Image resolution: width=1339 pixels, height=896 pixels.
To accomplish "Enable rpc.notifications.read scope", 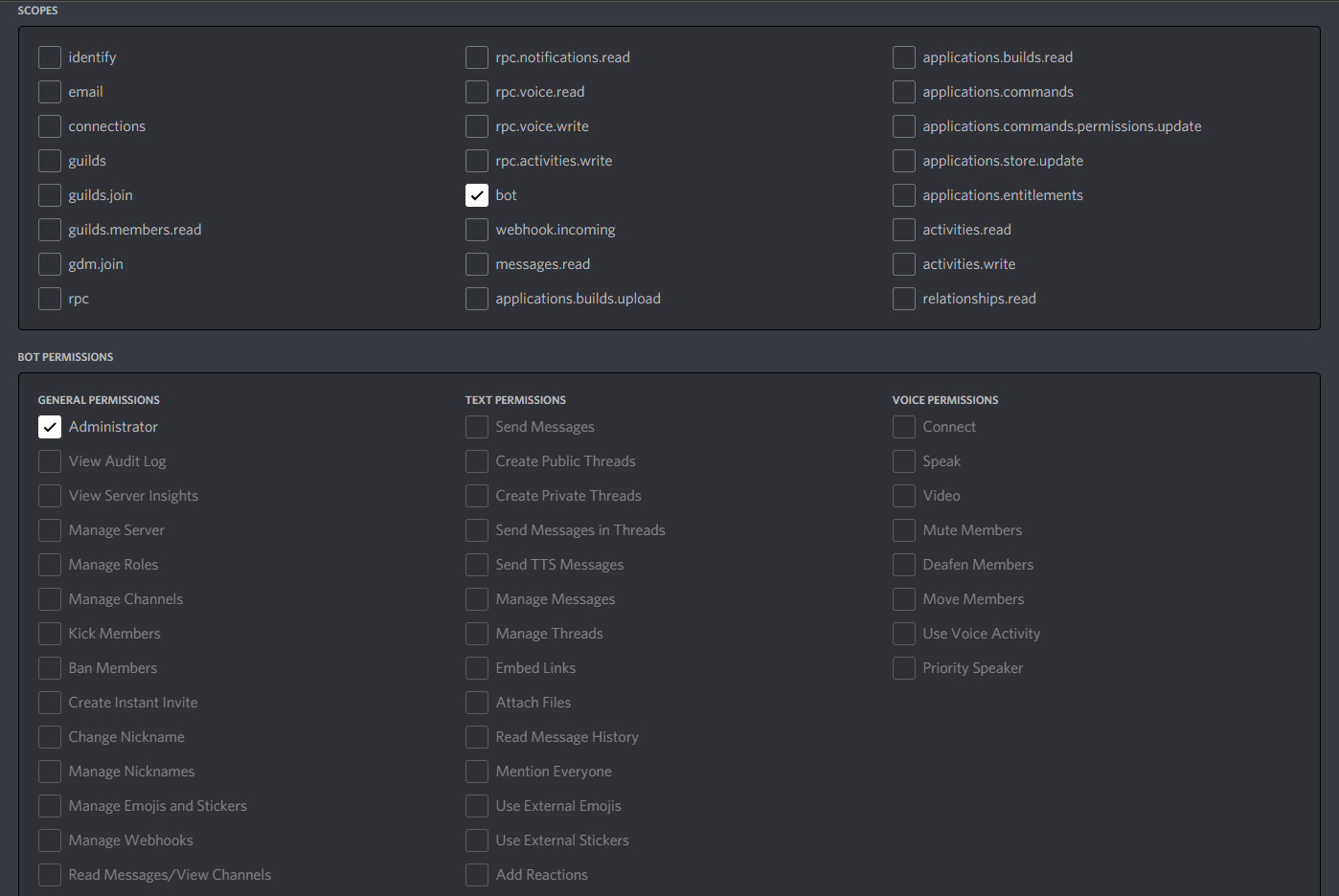I will click(477, 57).
